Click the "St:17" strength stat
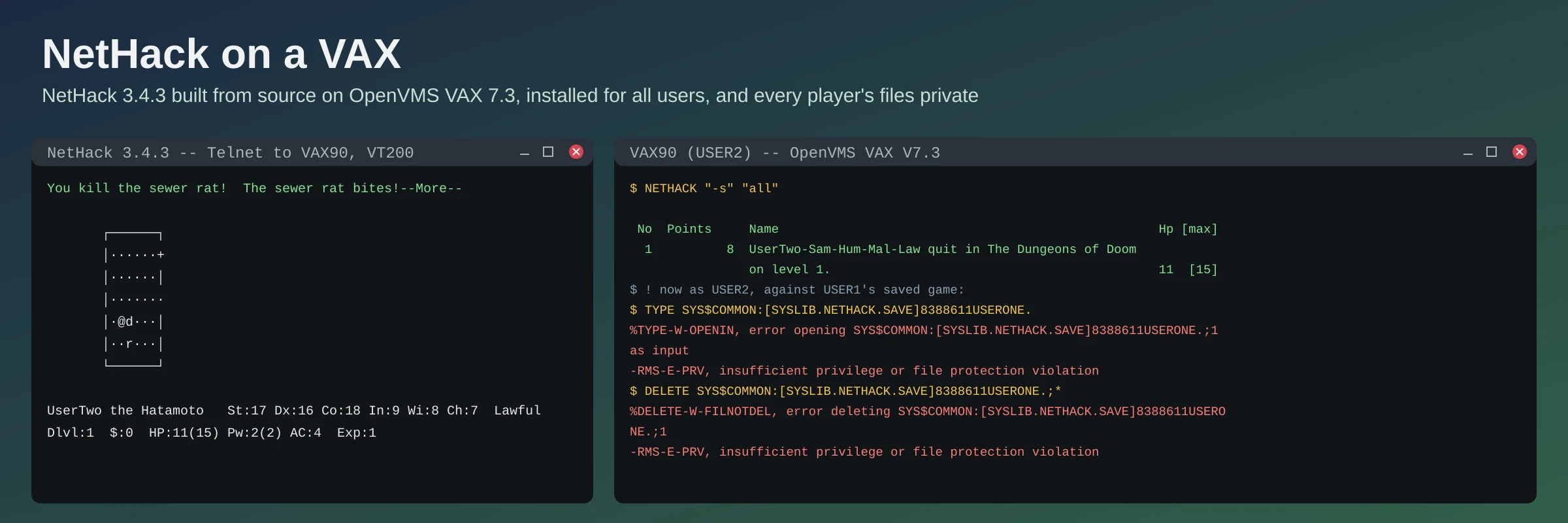The image size is (1568, 523). click(247, 411)
